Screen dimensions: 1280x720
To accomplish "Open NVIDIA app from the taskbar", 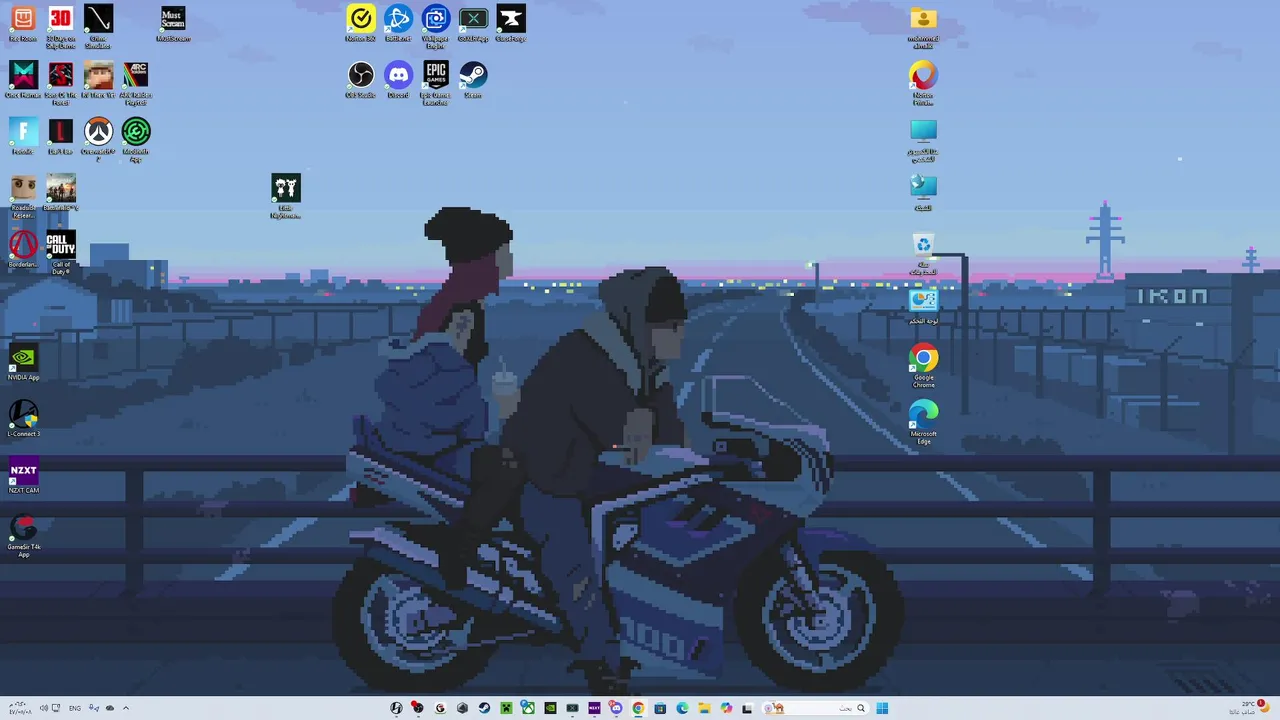I will [x=550, y=708].
